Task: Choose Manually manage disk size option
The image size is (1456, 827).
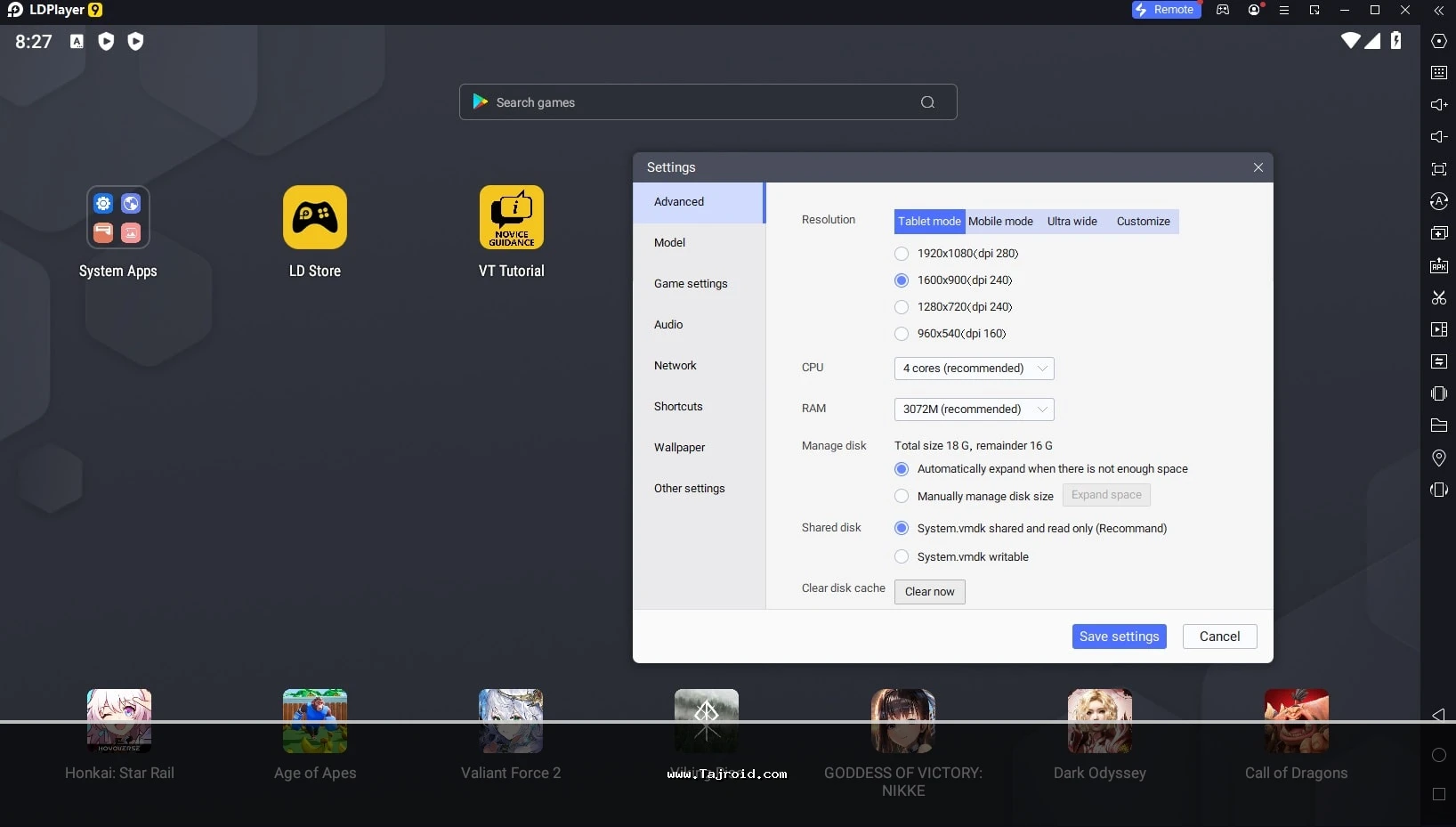Action: pos(902,496)
